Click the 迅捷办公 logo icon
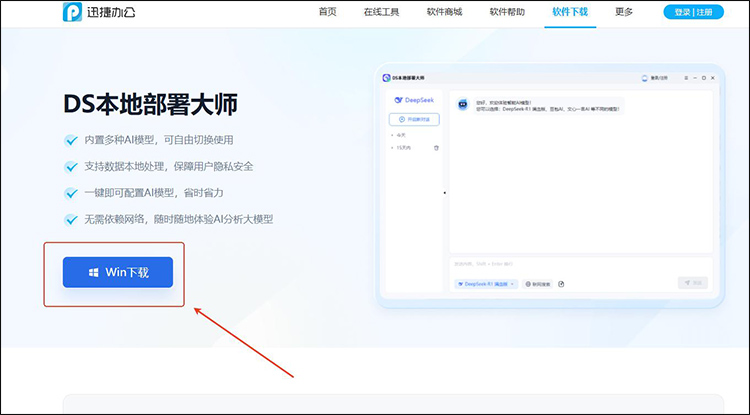This screenshot has height=415, width=750. point(72,12)
